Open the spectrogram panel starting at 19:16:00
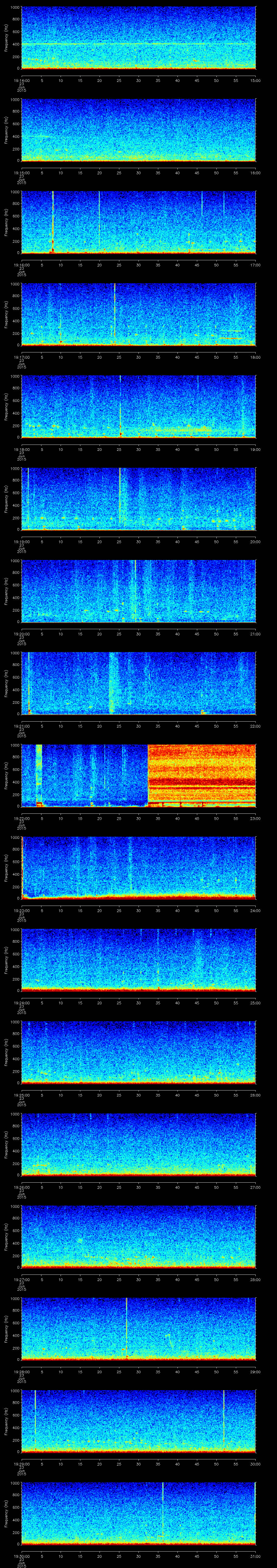 coord(139,222)
